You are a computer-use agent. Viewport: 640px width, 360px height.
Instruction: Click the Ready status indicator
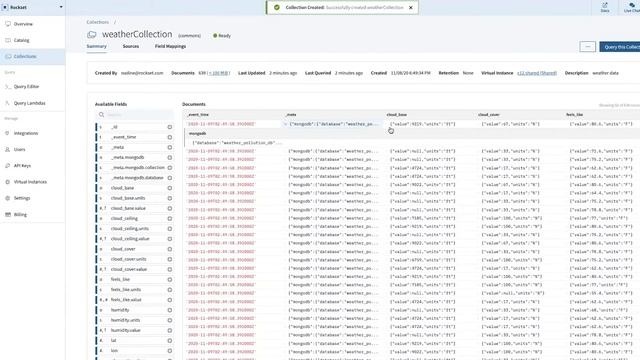pyautogui.click(x=222, y=36)
